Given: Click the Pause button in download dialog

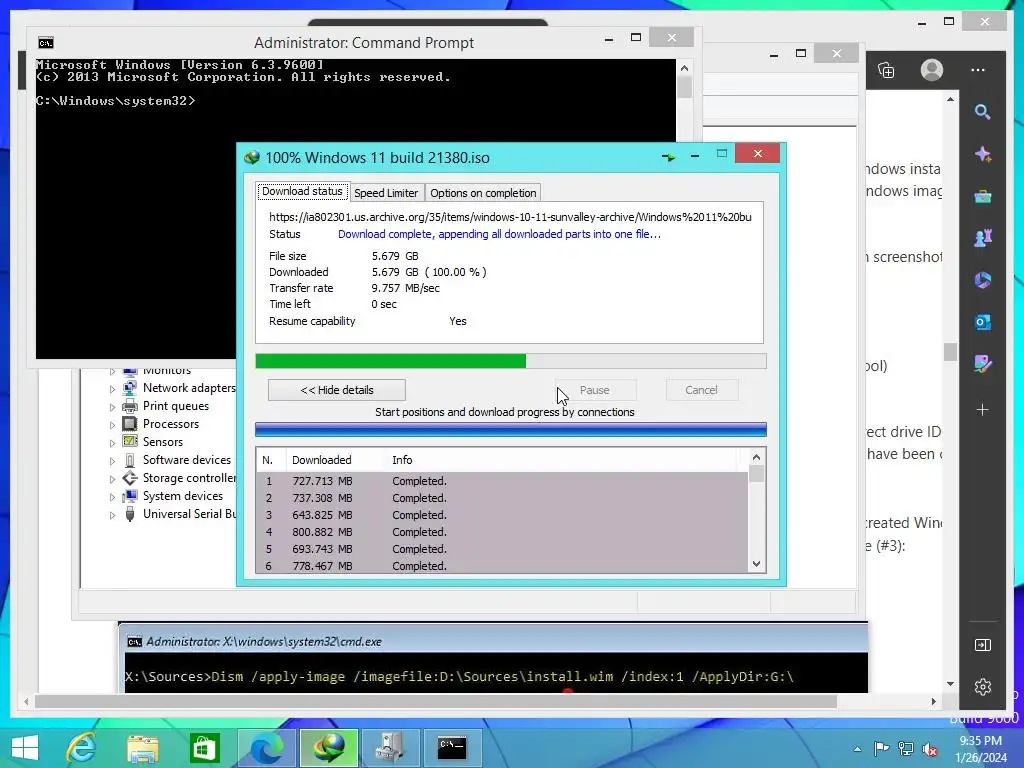Looking at the screenshot, I should click(595, 390).
